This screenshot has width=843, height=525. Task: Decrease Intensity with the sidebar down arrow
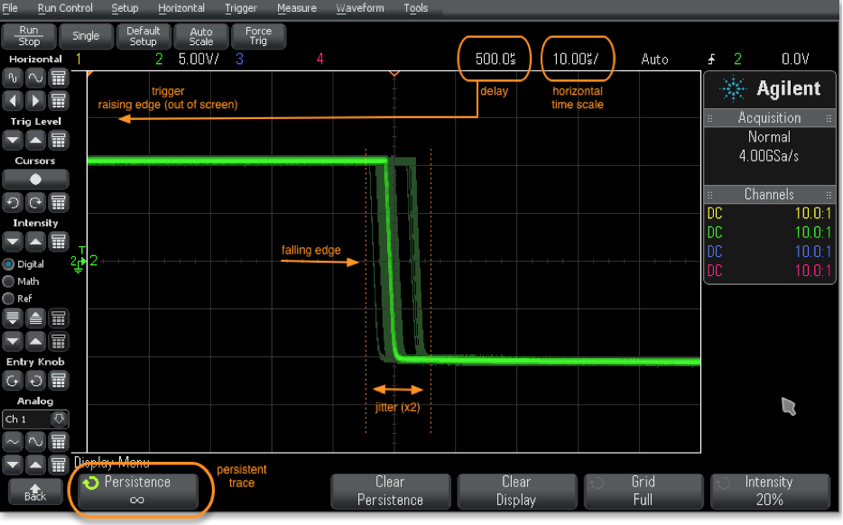[x=12, y=242]
